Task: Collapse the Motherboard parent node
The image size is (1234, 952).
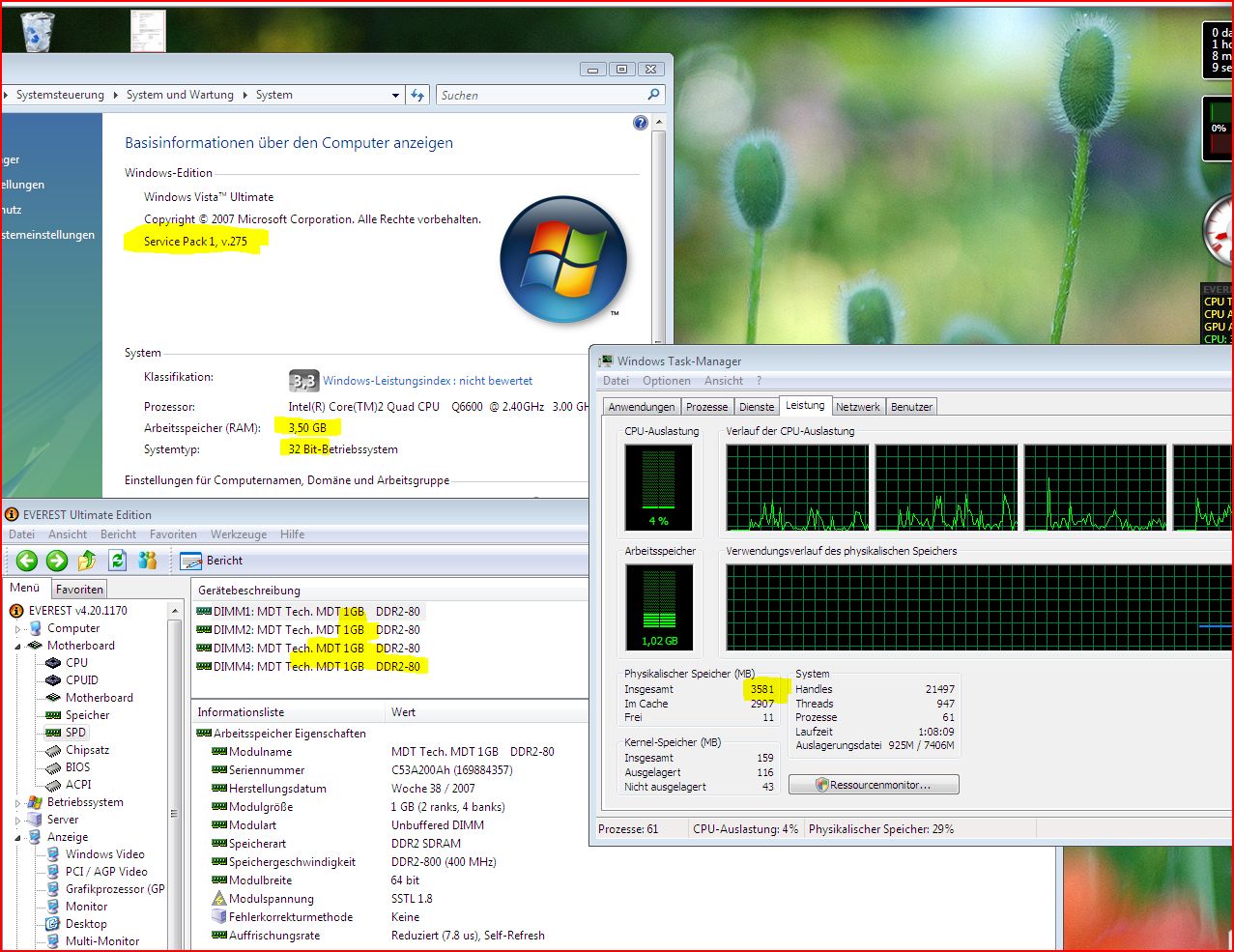Action: [x=17, y=646]
